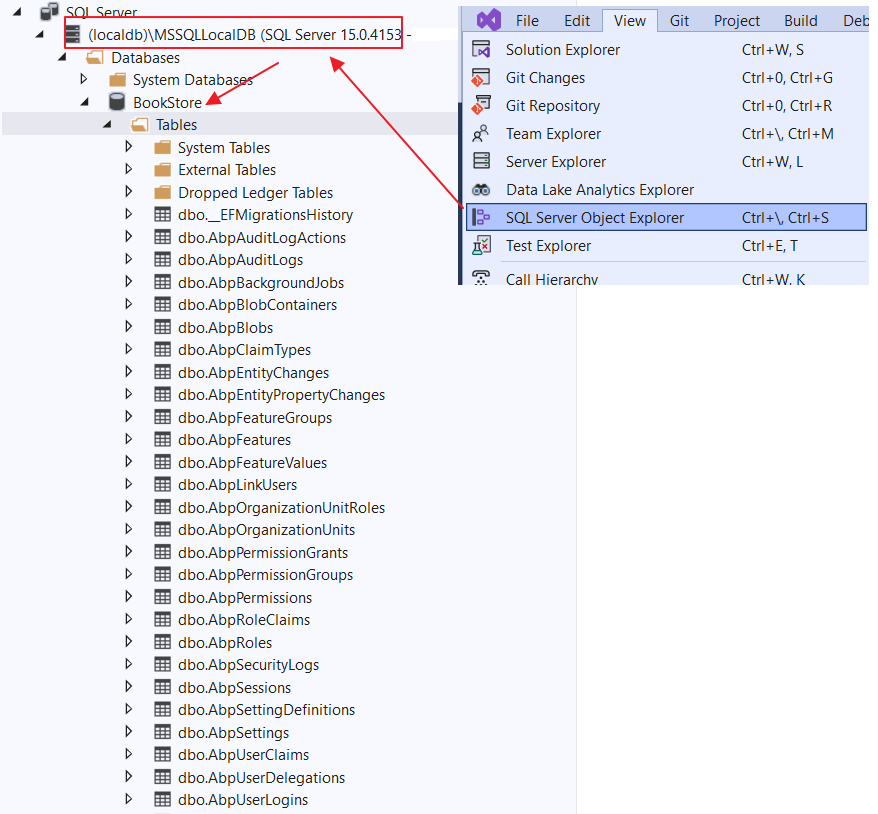
Task: Choose Solution Explorer from View menu
Action: coord(666,49)
